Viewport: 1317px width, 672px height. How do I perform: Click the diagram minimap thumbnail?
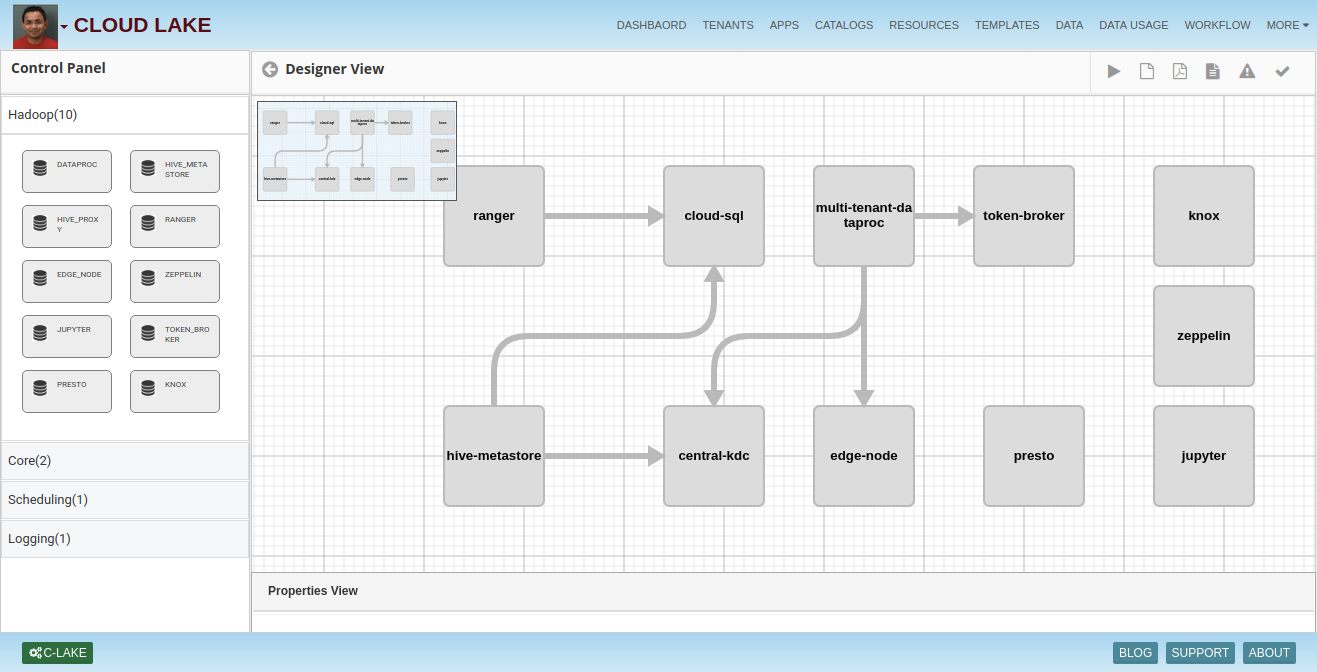coord(357,151)
